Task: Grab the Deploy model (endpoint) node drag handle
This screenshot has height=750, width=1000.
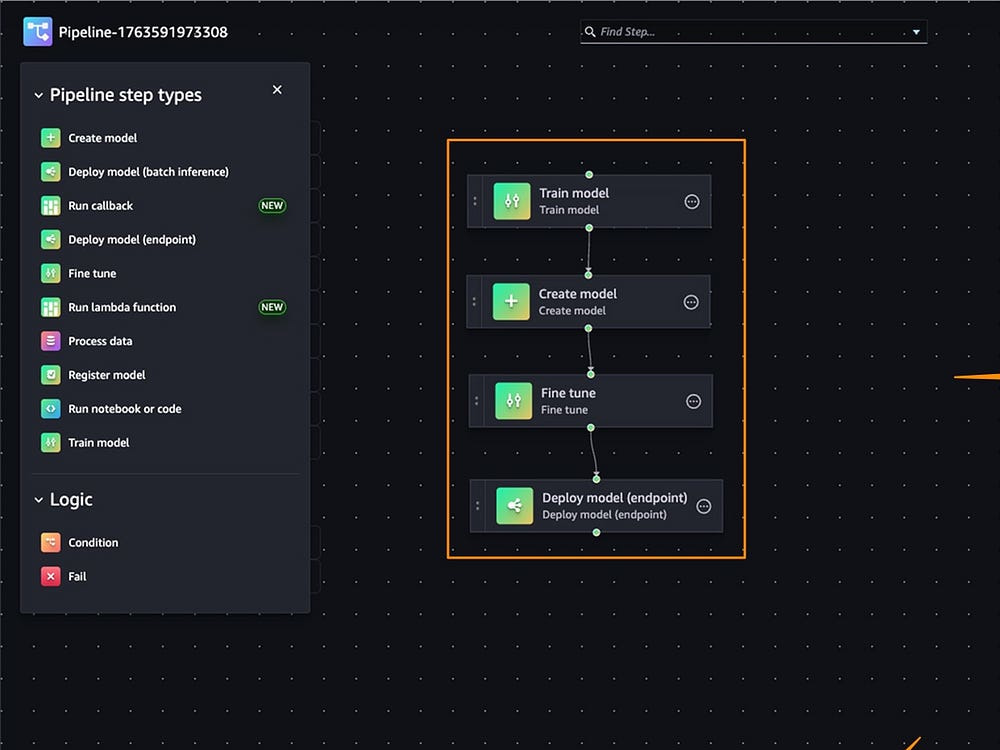Action: click(x=478, y=506)
